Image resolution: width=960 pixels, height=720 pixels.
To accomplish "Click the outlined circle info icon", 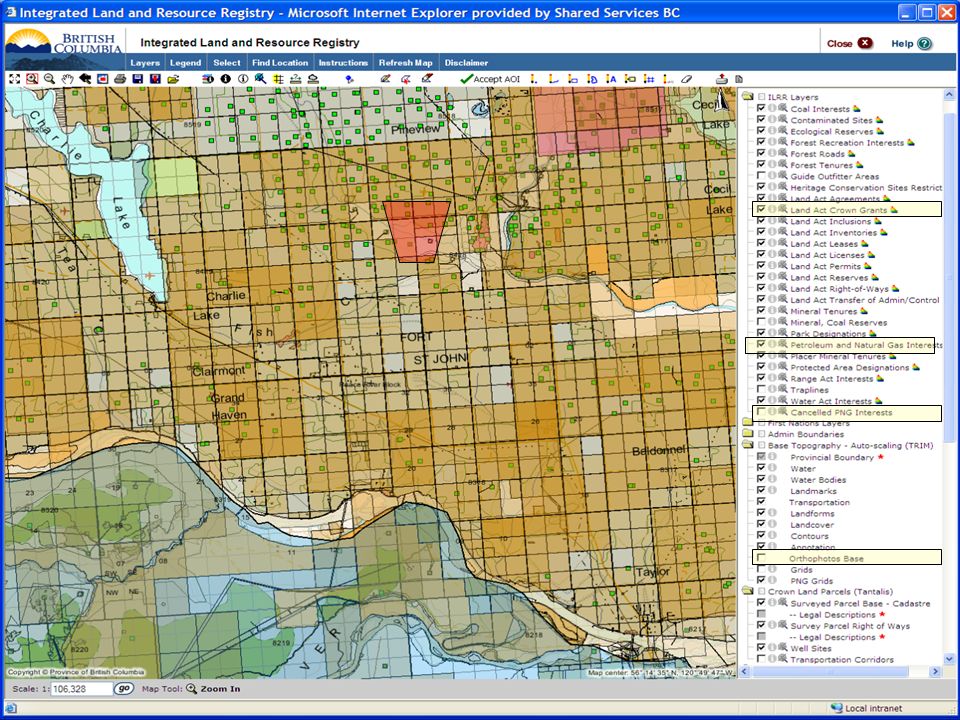I will pos(243,79).
